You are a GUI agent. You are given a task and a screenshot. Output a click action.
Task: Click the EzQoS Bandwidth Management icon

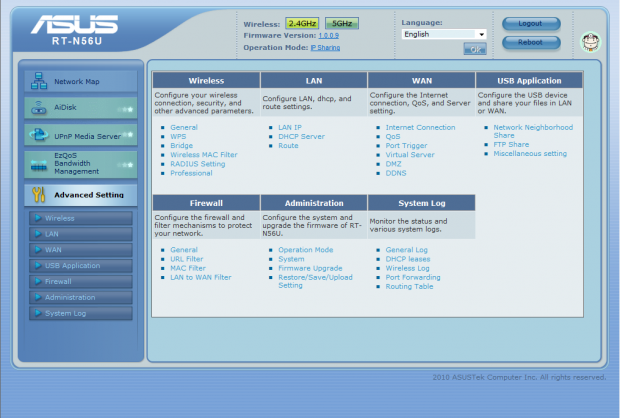point(39,166)
